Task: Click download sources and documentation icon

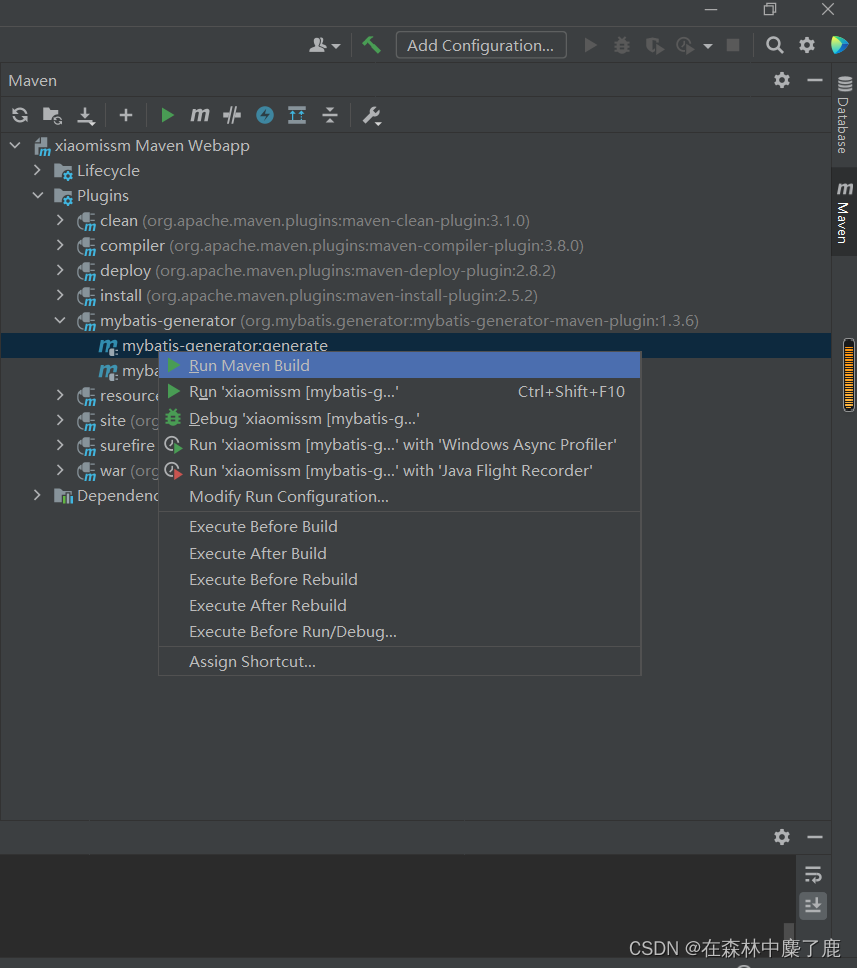Action: click(x=86, y=115)
